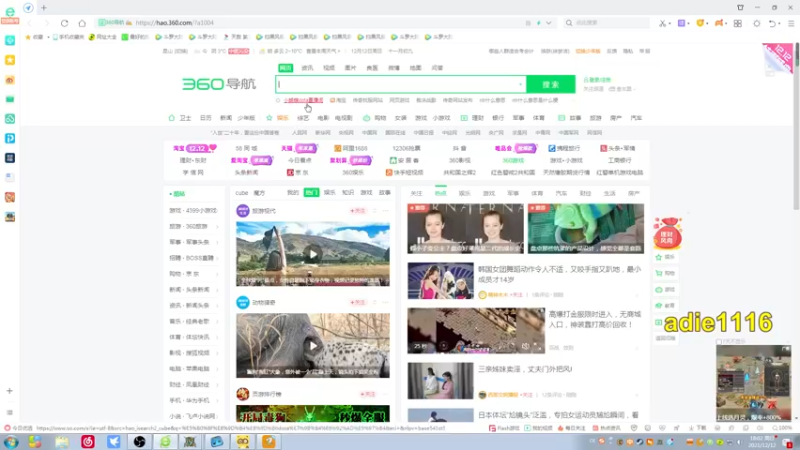Click the undo closed tab icon
The height and width of the screenshot is (450, 800).
[772, 23]
